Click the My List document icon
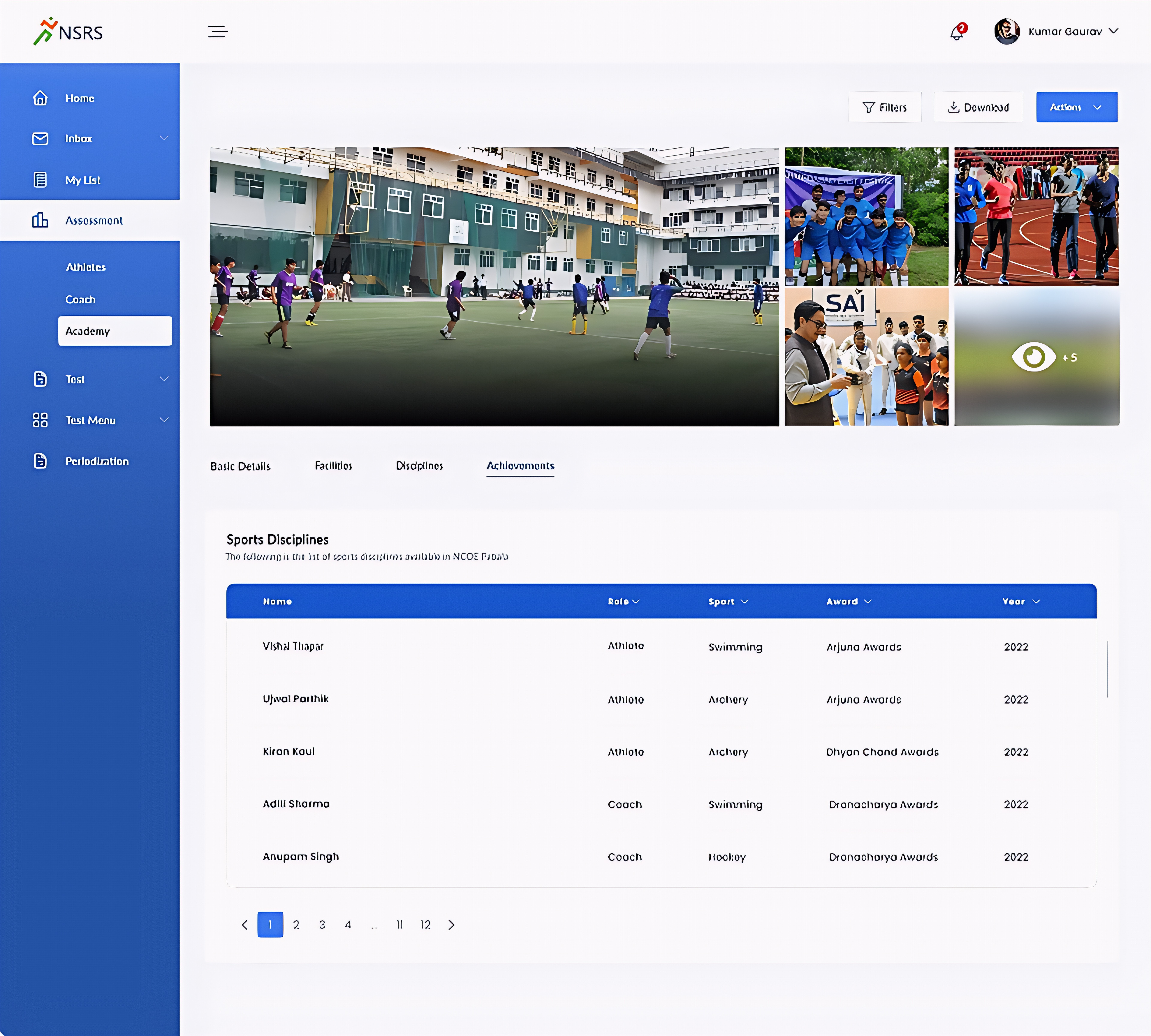 pos(40,180)
